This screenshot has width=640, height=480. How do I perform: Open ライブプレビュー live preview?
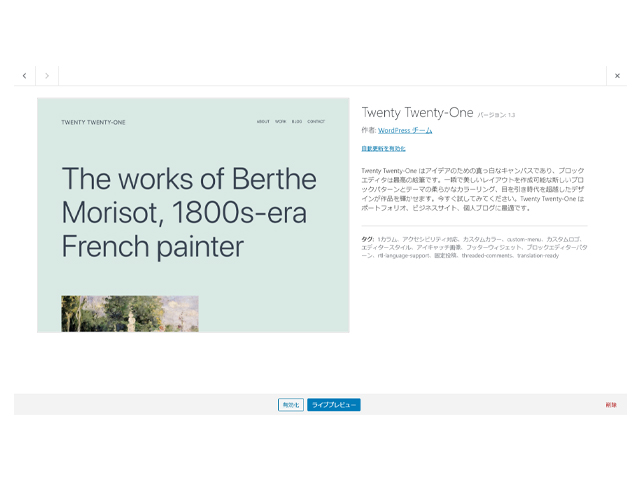pyautogui.click(x=333, y=405)
